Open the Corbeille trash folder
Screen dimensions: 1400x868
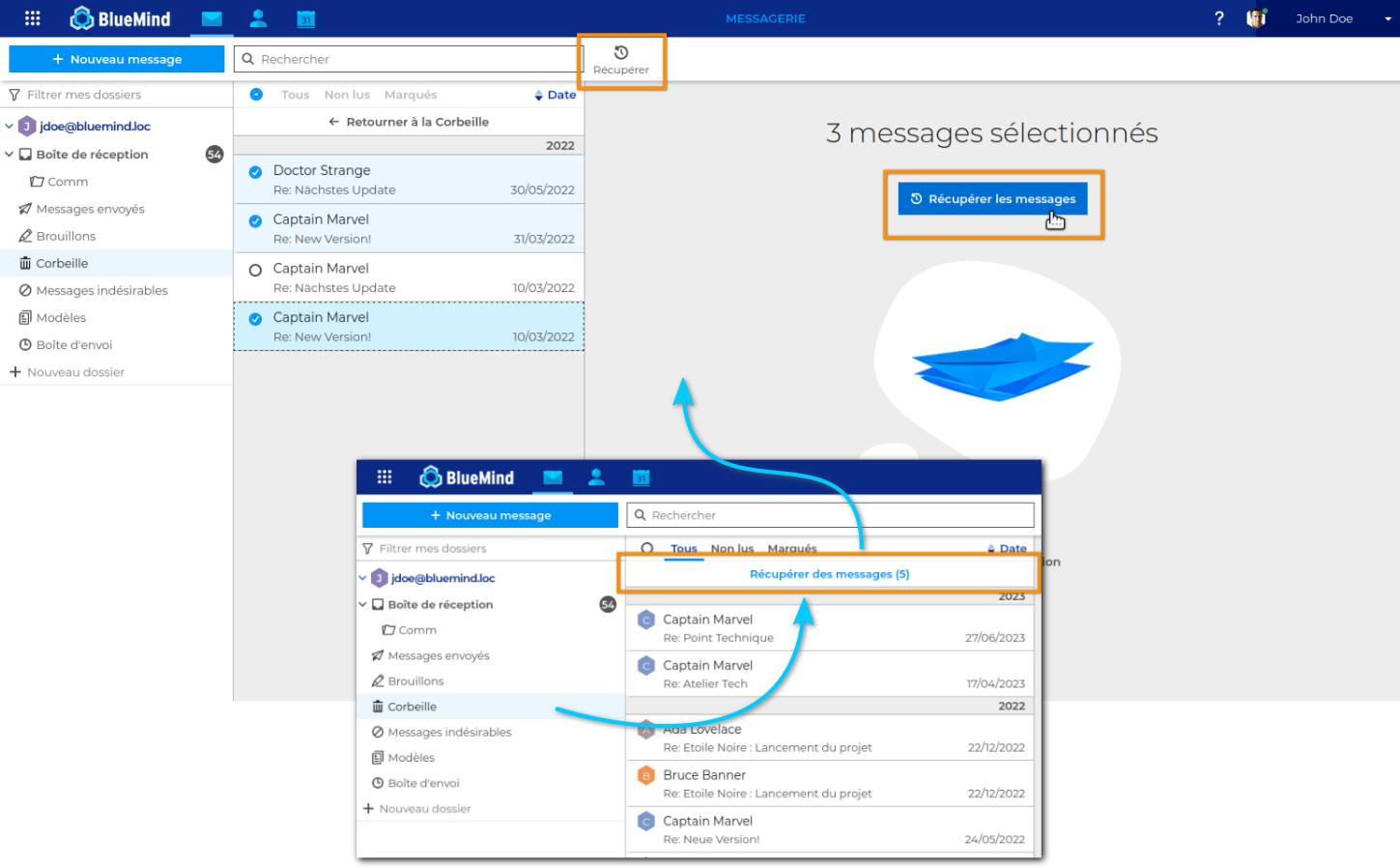pyautogui.click(x=62, y=263)
